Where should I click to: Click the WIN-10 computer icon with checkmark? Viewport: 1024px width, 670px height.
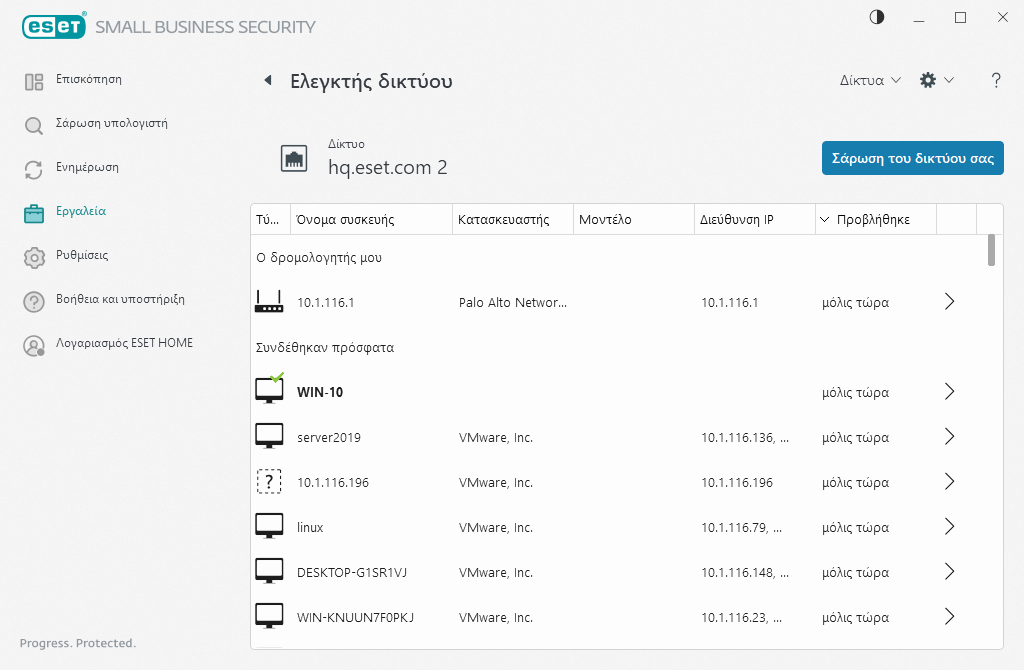pos(269,389)
